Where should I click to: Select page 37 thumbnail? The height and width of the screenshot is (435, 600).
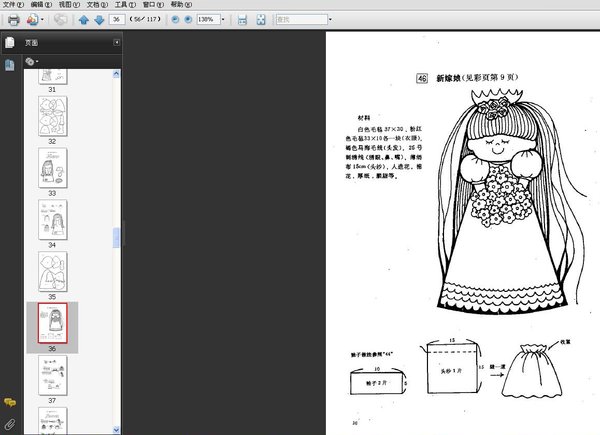pos(53,375)
